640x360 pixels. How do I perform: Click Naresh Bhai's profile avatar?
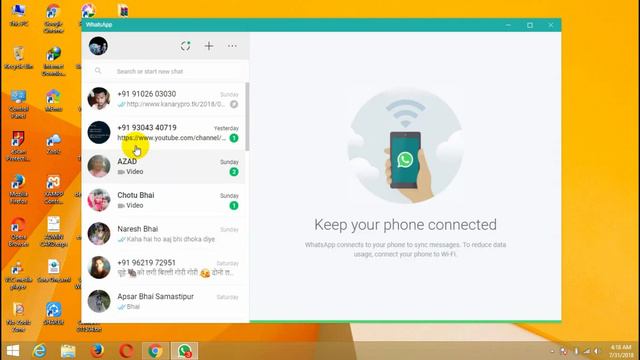[x=99, y=234]
